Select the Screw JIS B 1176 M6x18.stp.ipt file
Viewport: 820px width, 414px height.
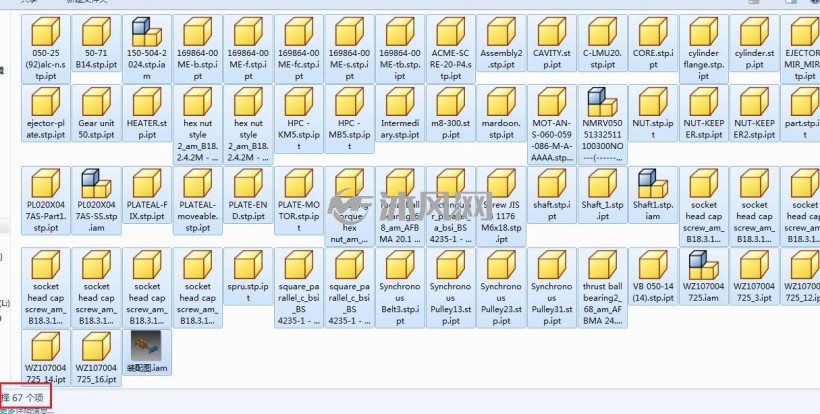click(502, 206)
